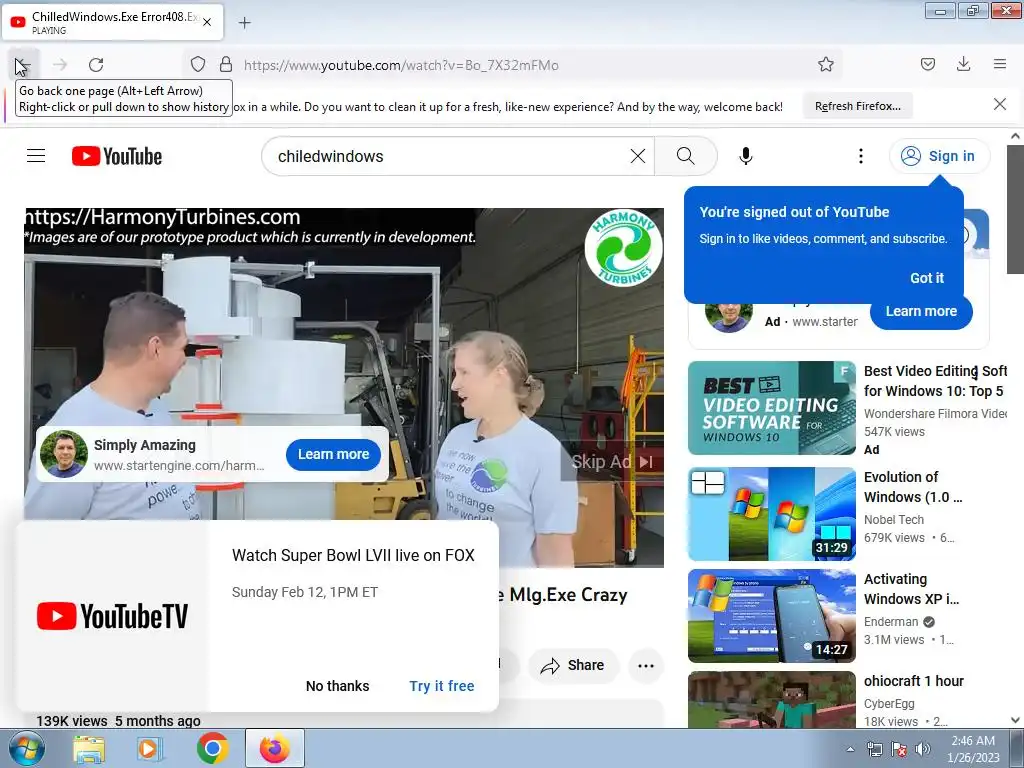
Task: Select the ChilledWindows.Exe Error408 tab
Action: click(x=113, y=22)
